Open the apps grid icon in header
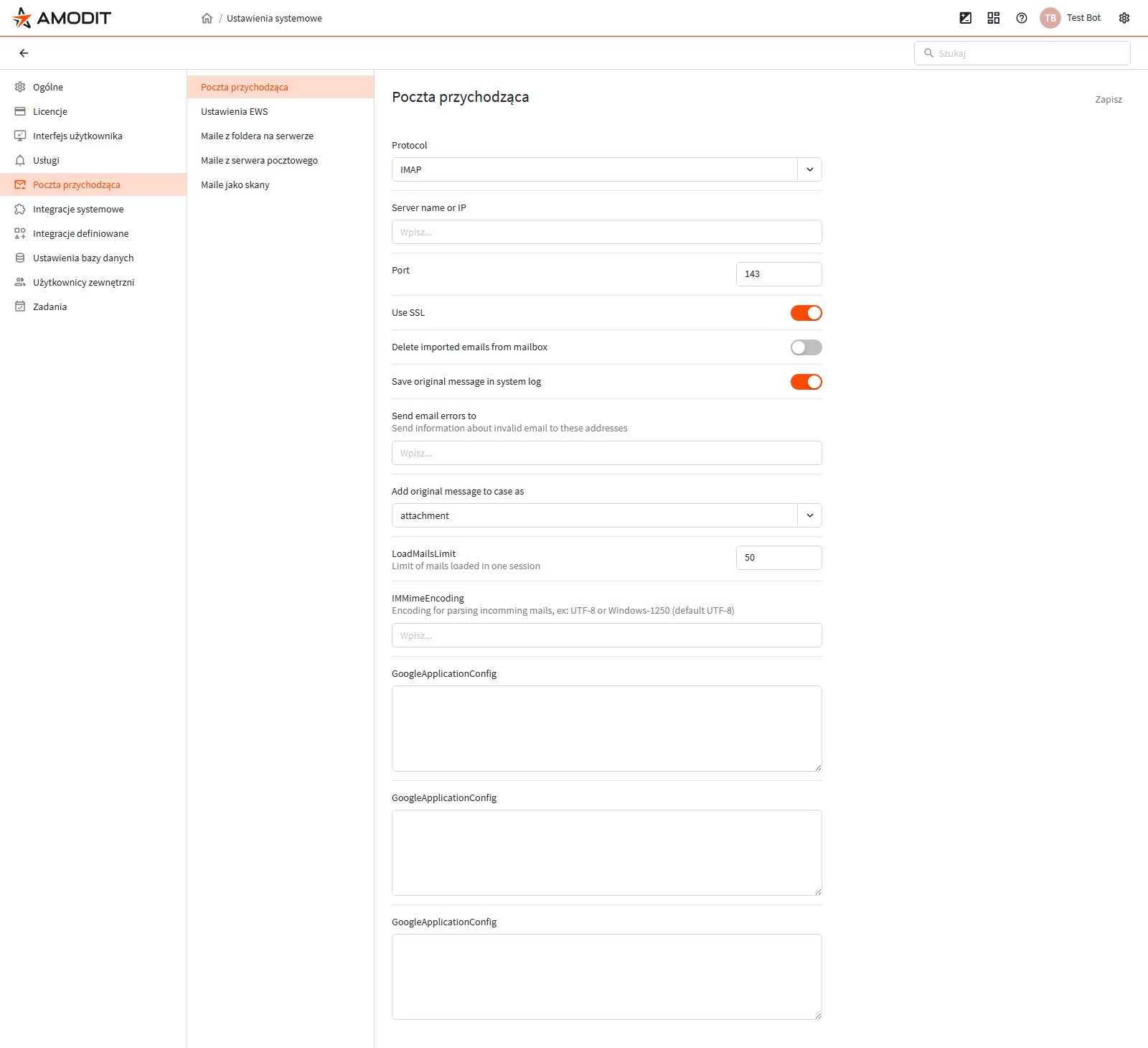The height and width of the screenshot is (1048, 1148). coord(994,18)
